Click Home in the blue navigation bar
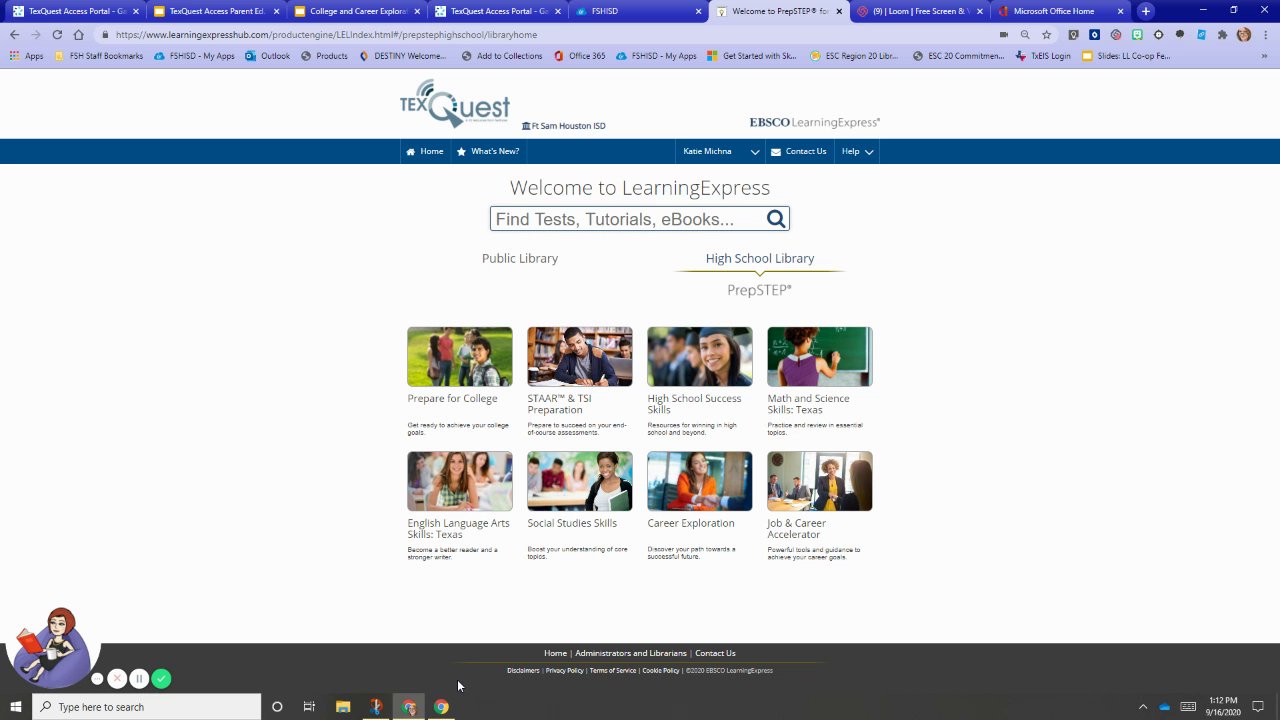The image size is (1280, 720). (x=432, y=152)
